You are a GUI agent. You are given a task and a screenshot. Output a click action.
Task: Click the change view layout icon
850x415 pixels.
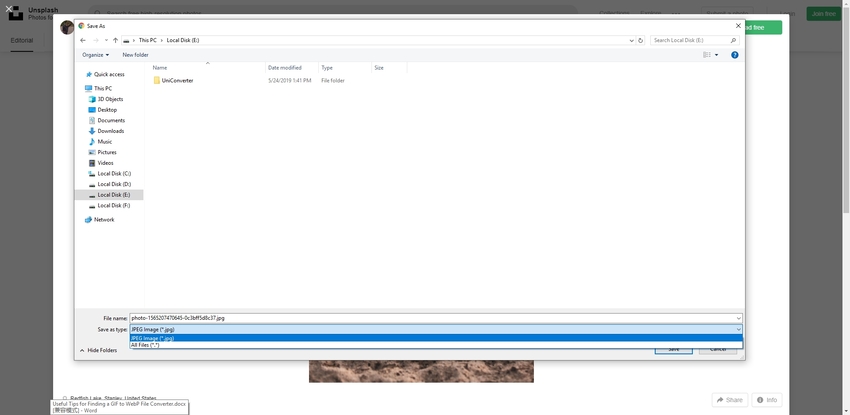707,55
